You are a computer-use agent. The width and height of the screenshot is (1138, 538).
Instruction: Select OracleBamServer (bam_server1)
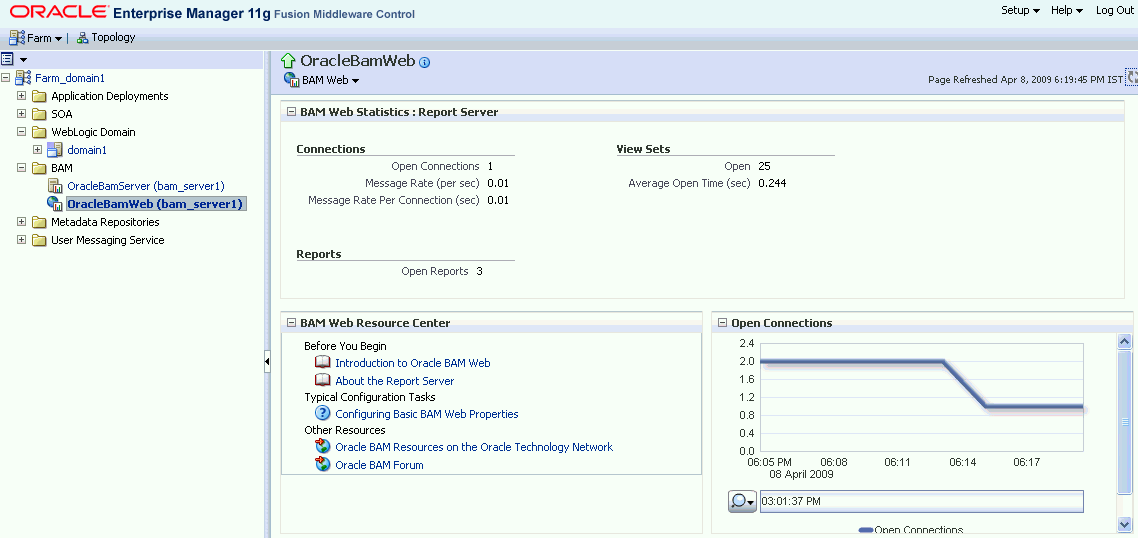point(146,186)
